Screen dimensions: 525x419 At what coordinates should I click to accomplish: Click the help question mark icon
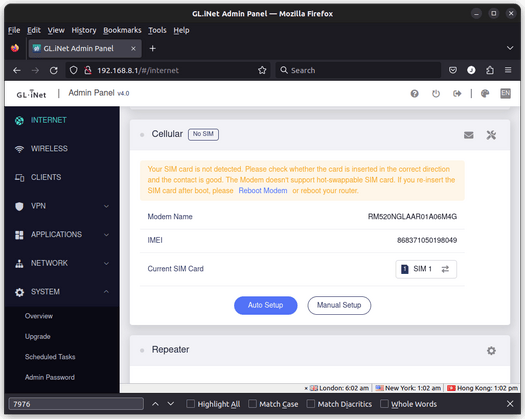point(414,94)
